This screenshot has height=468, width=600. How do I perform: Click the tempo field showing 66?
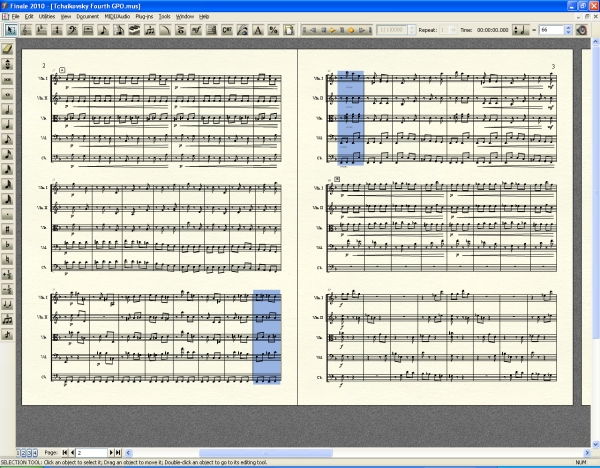(x=552, y=30)
